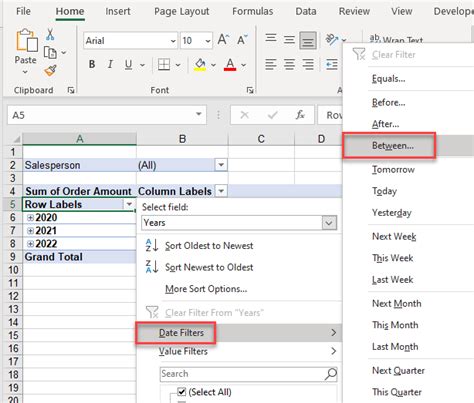Click Center alignment icon
The height and width of the screenshot is (403, 474).
coord(289,64)
